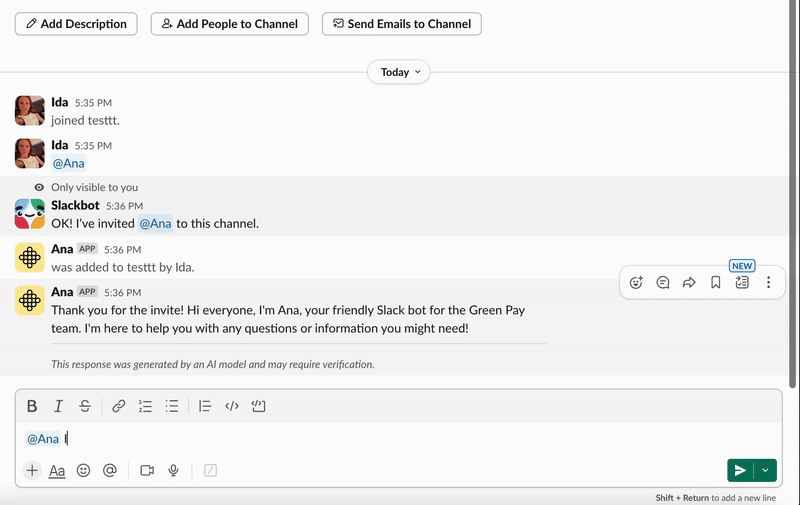Open the slash shortcuts menu

tap(210, 470)
